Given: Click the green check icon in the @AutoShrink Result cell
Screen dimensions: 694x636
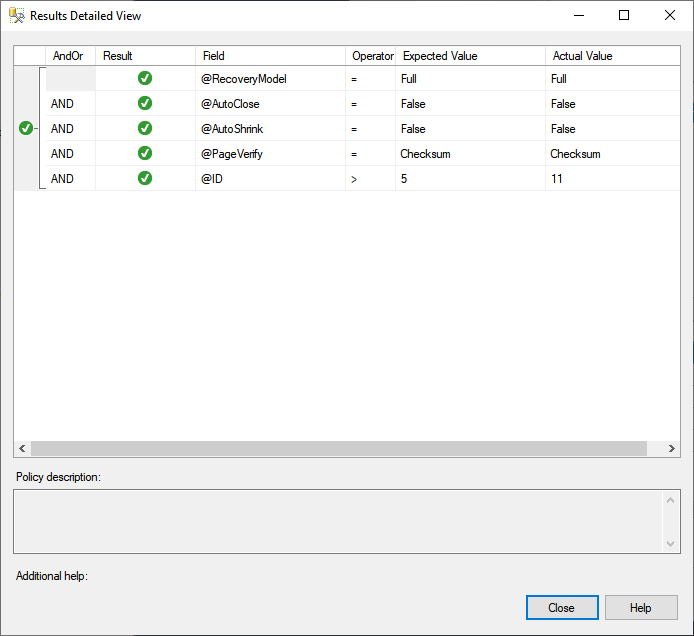Looking at the screenshot, I should 145,128.
